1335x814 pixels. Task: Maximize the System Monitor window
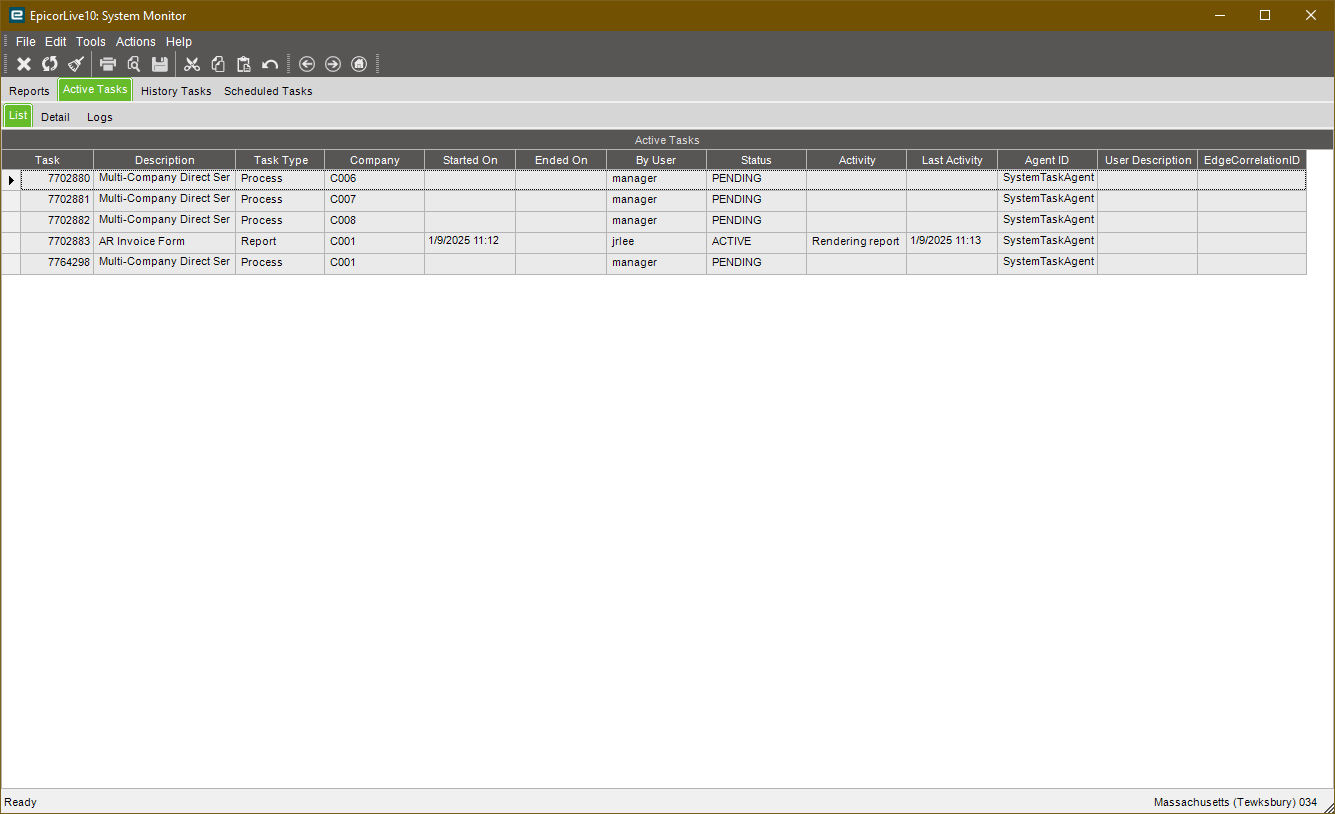pos(1265,15)
